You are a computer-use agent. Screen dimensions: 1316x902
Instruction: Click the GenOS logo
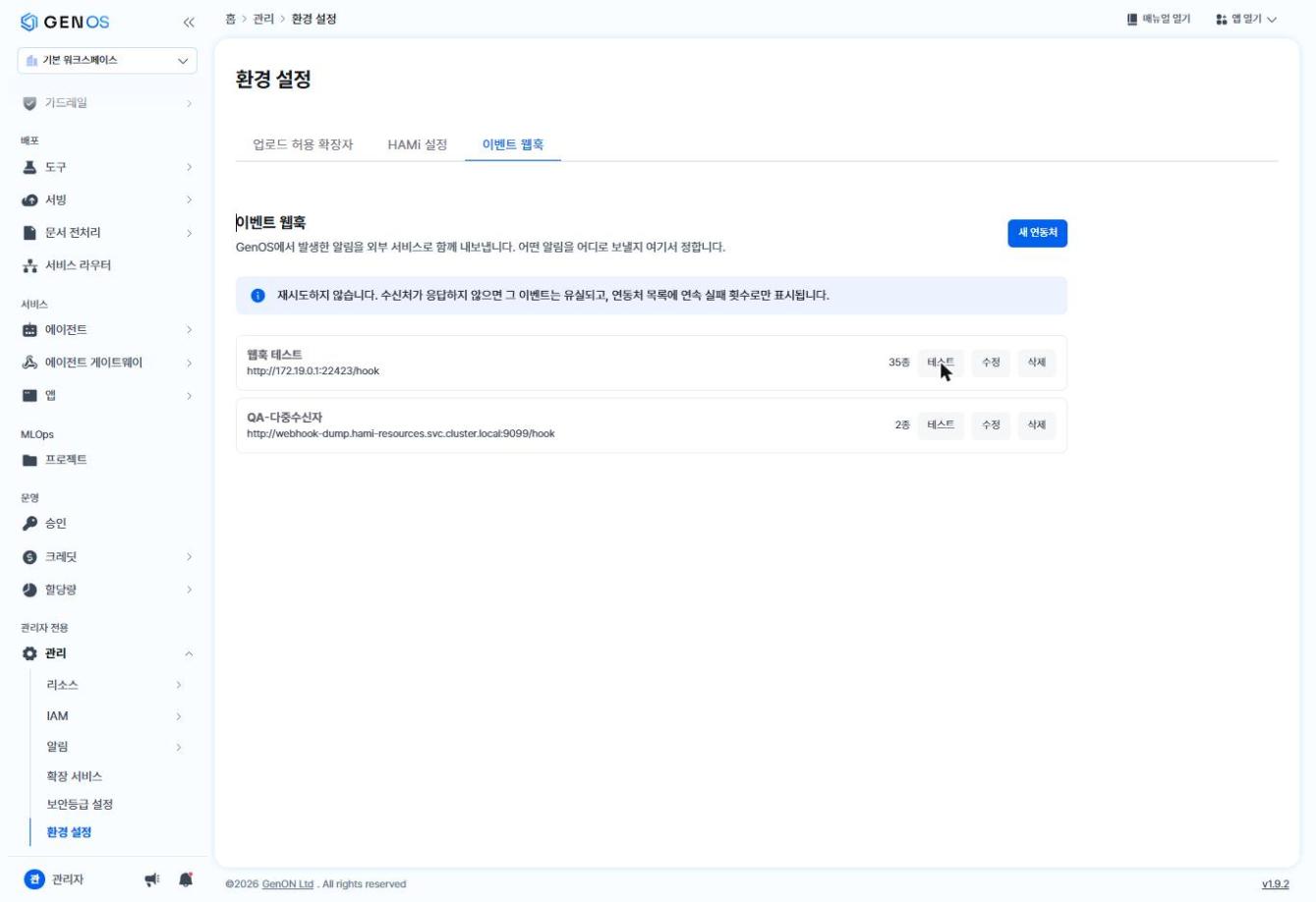(x=65, y=22)
